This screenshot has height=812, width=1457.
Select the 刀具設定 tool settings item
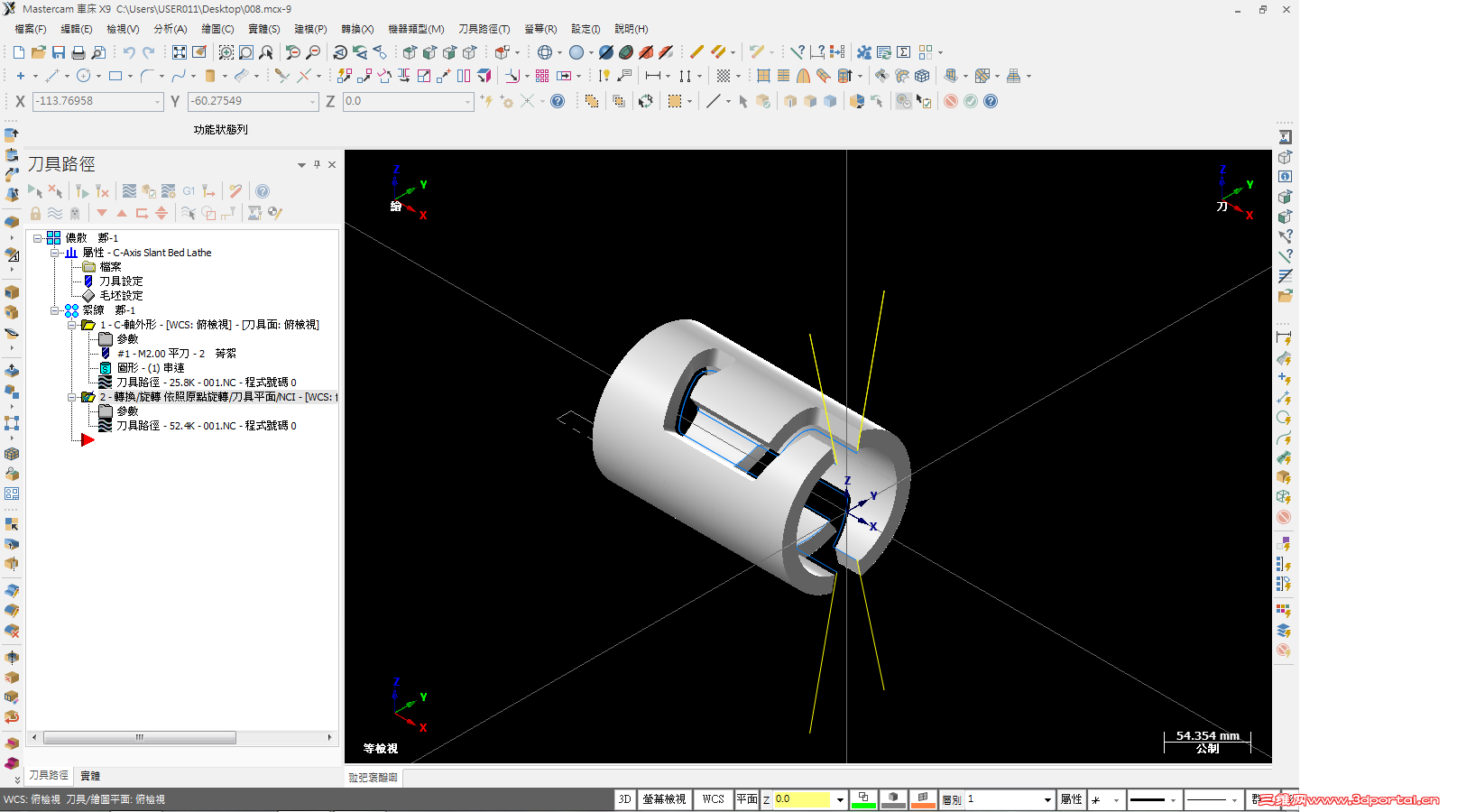click(x=121, y=281)
